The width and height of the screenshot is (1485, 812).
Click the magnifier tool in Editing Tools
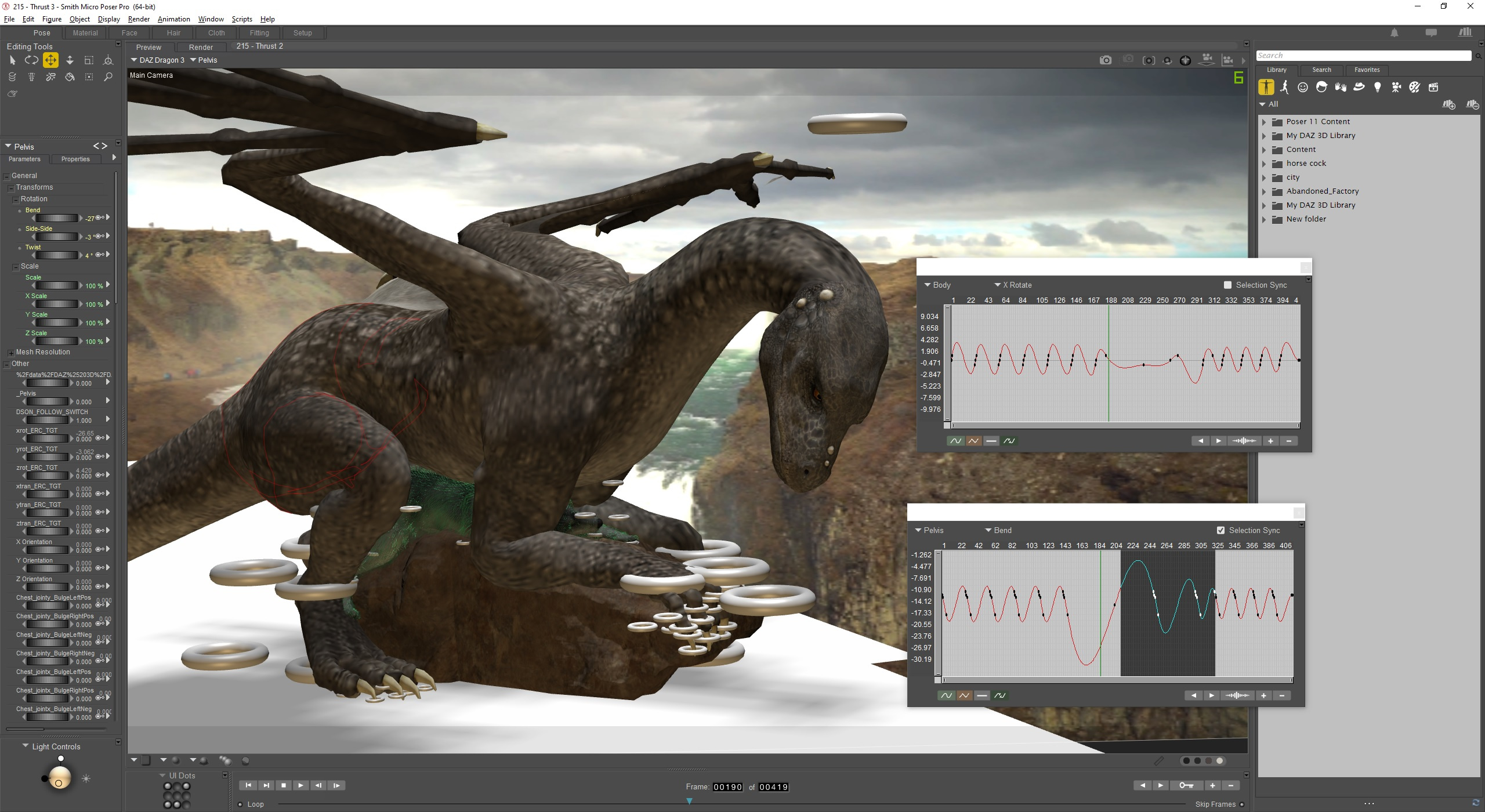tap(108, 77)
